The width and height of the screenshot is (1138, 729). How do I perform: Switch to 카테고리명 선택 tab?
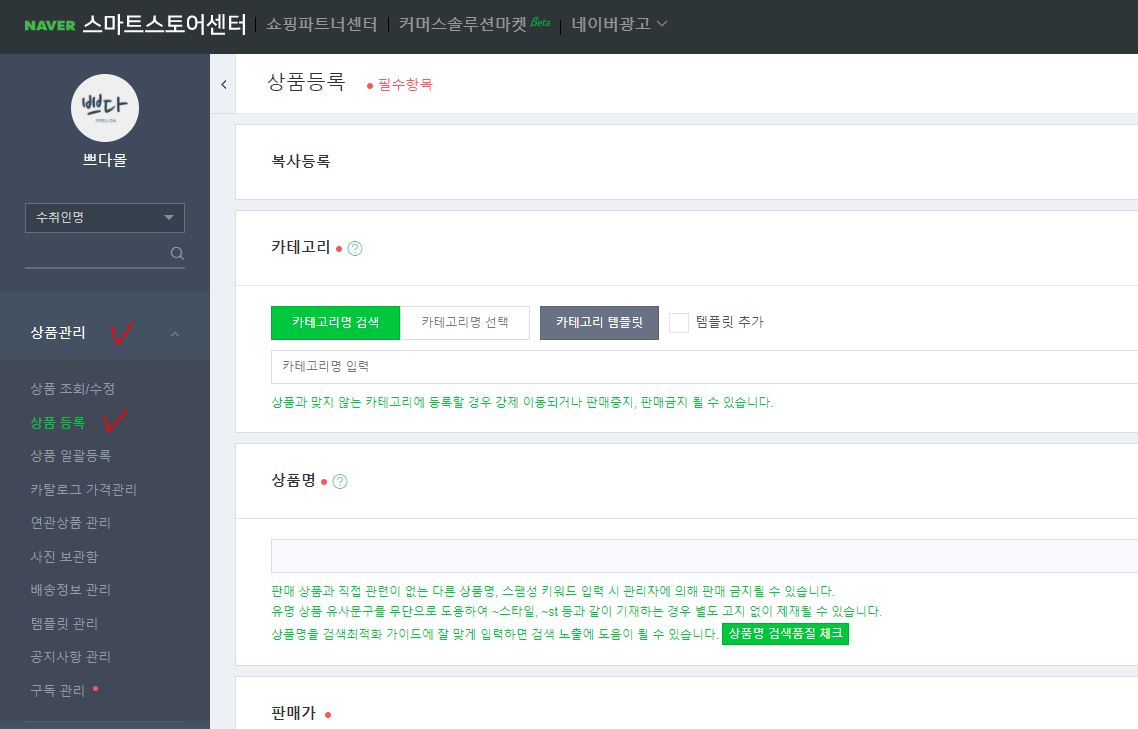pos(464,322)
